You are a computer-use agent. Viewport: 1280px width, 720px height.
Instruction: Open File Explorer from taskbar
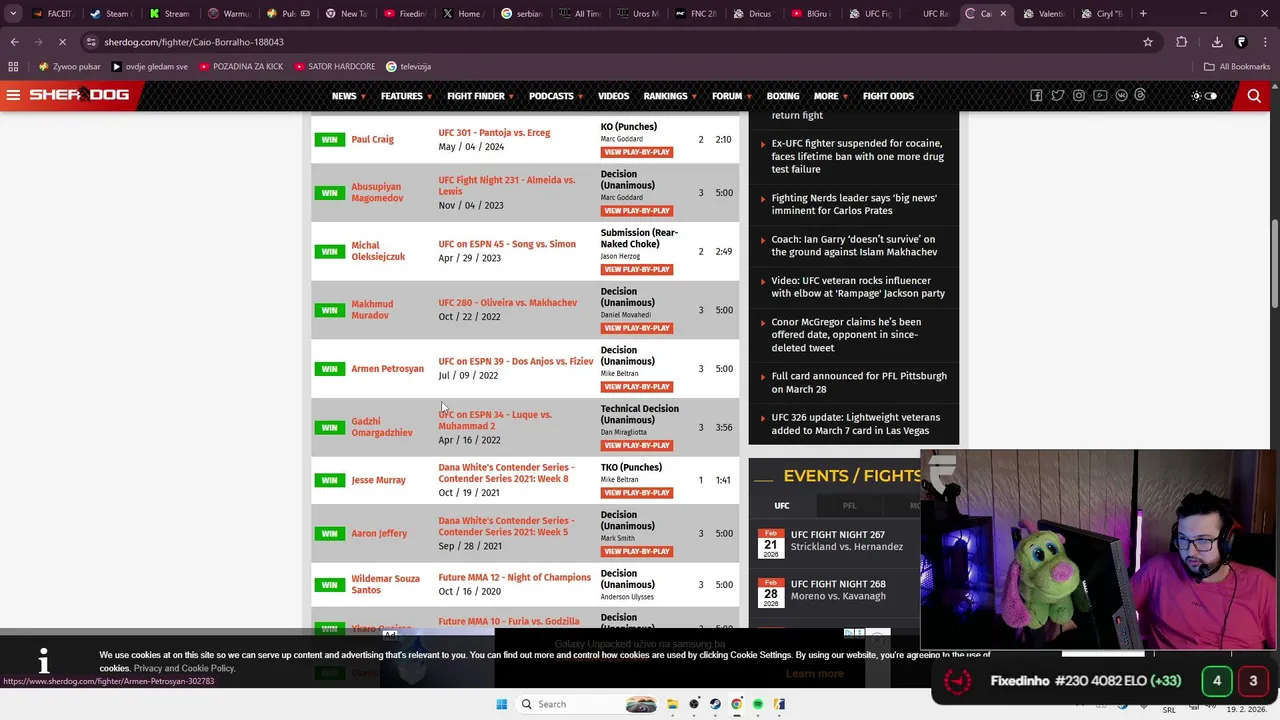[x=673, y=704]
